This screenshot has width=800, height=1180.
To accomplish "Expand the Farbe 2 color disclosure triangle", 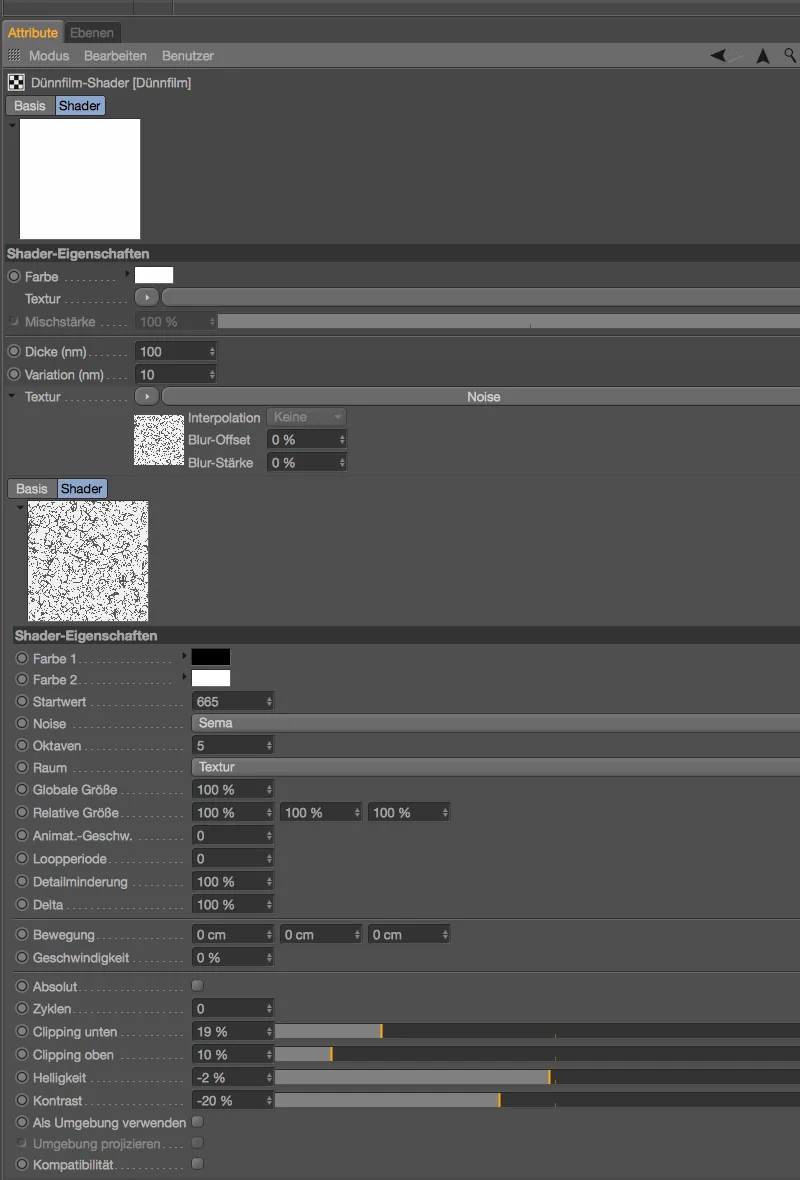I will (184, 677).
